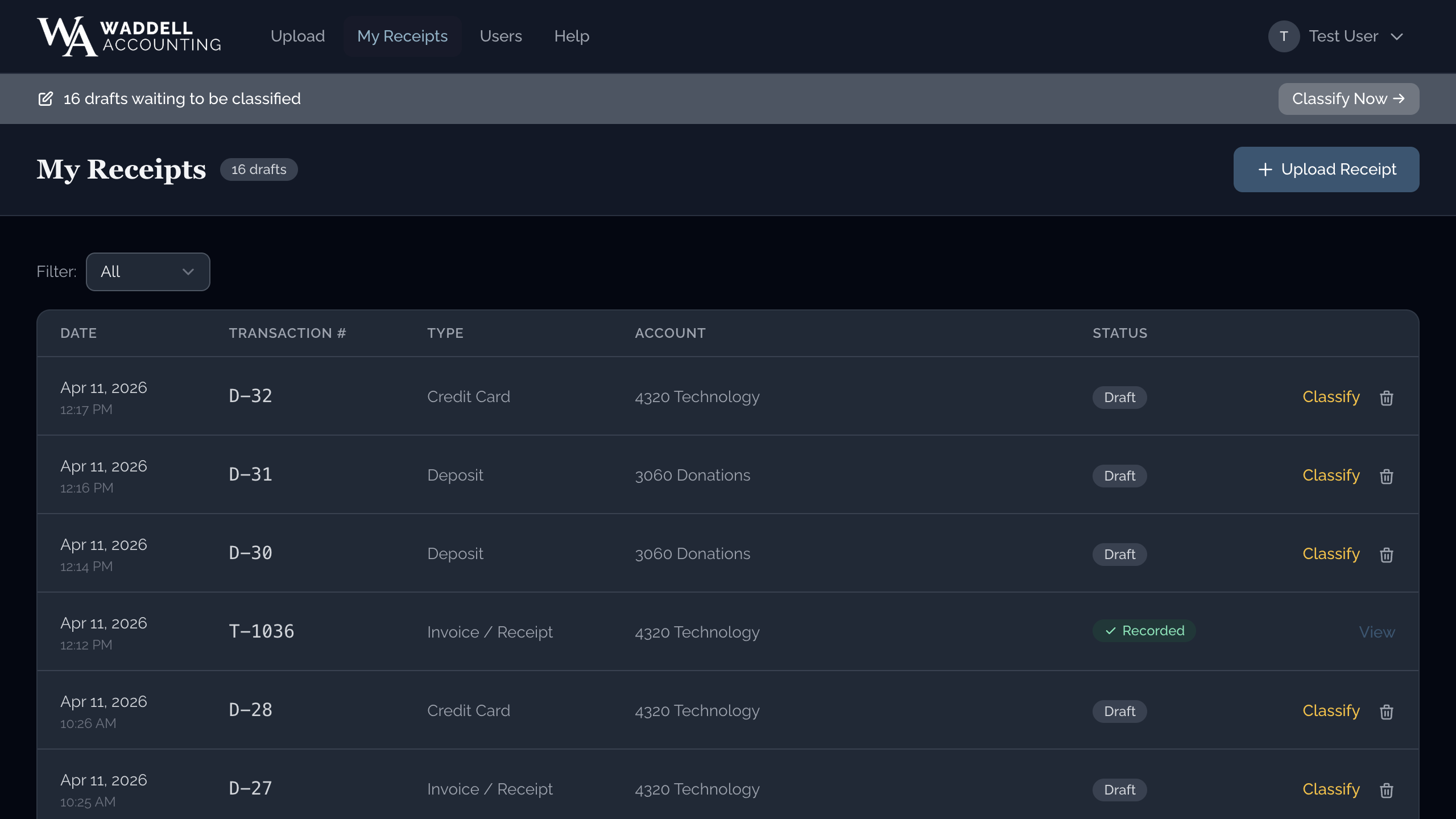Click Invoice / Receipt type in T-1036 row
Image resolution: width=1456 pixels, height=819 pixels.
coord(490,632)
